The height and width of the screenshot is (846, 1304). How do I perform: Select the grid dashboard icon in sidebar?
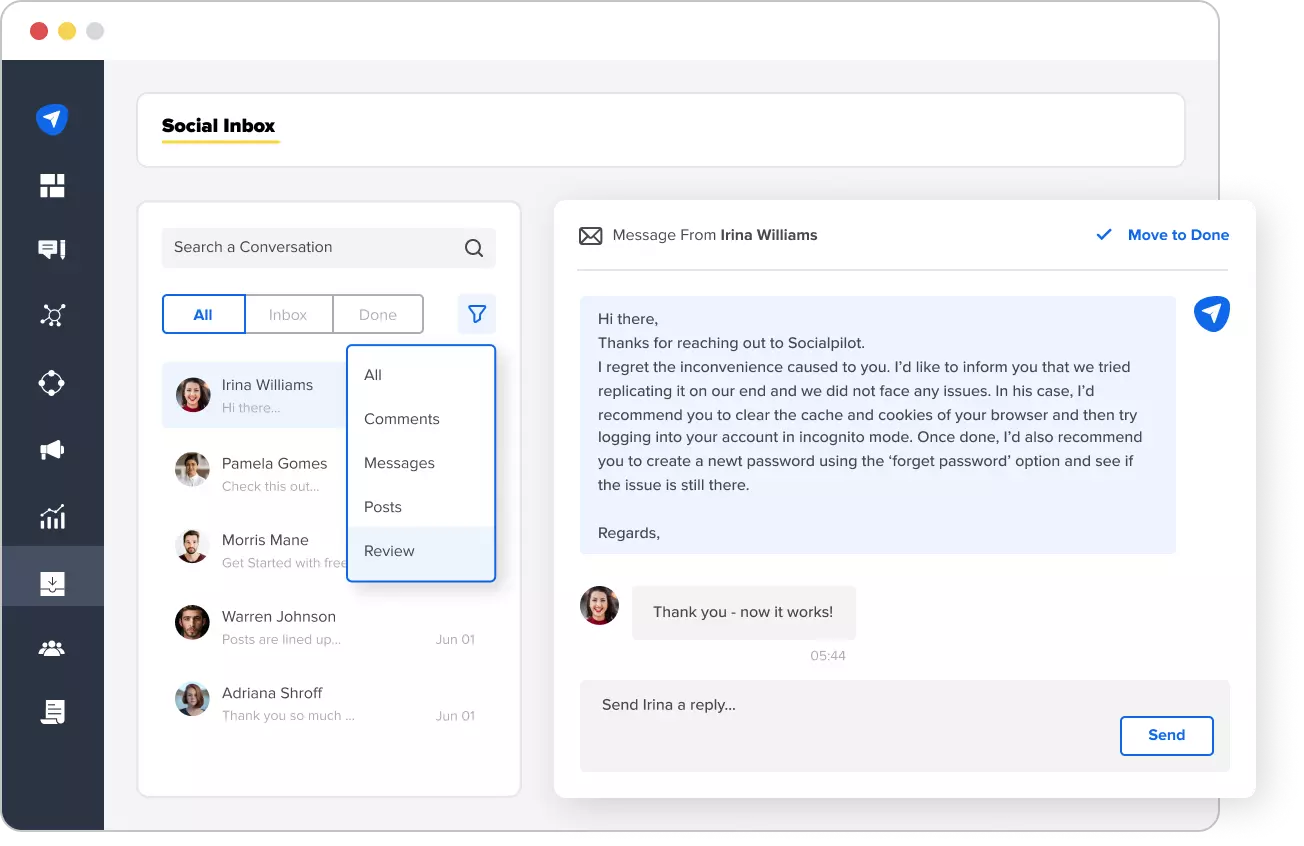pos(51,185)
